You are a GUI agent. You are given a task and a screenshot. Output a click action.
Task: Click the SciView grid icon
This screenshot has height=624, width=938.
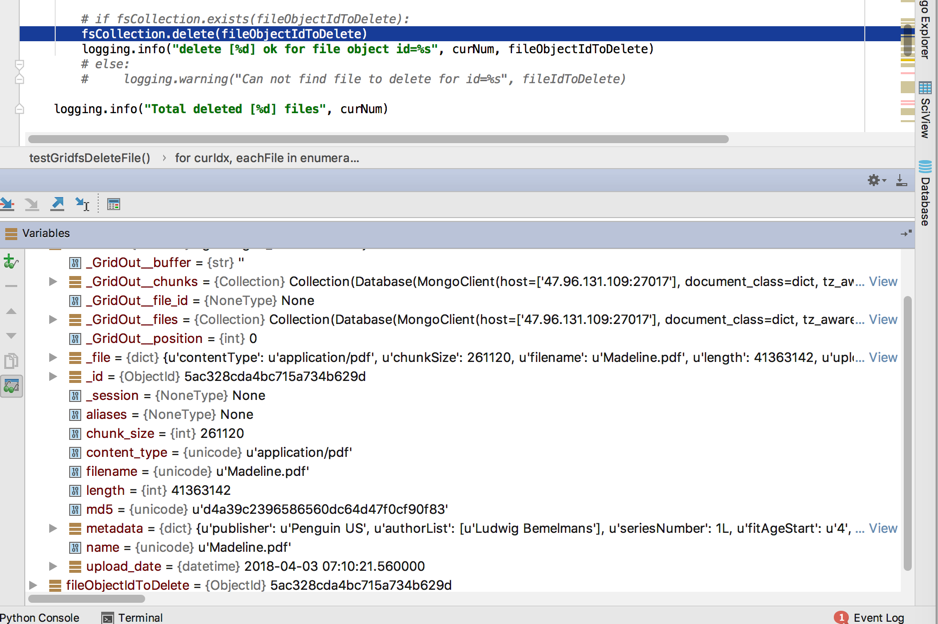925,89
